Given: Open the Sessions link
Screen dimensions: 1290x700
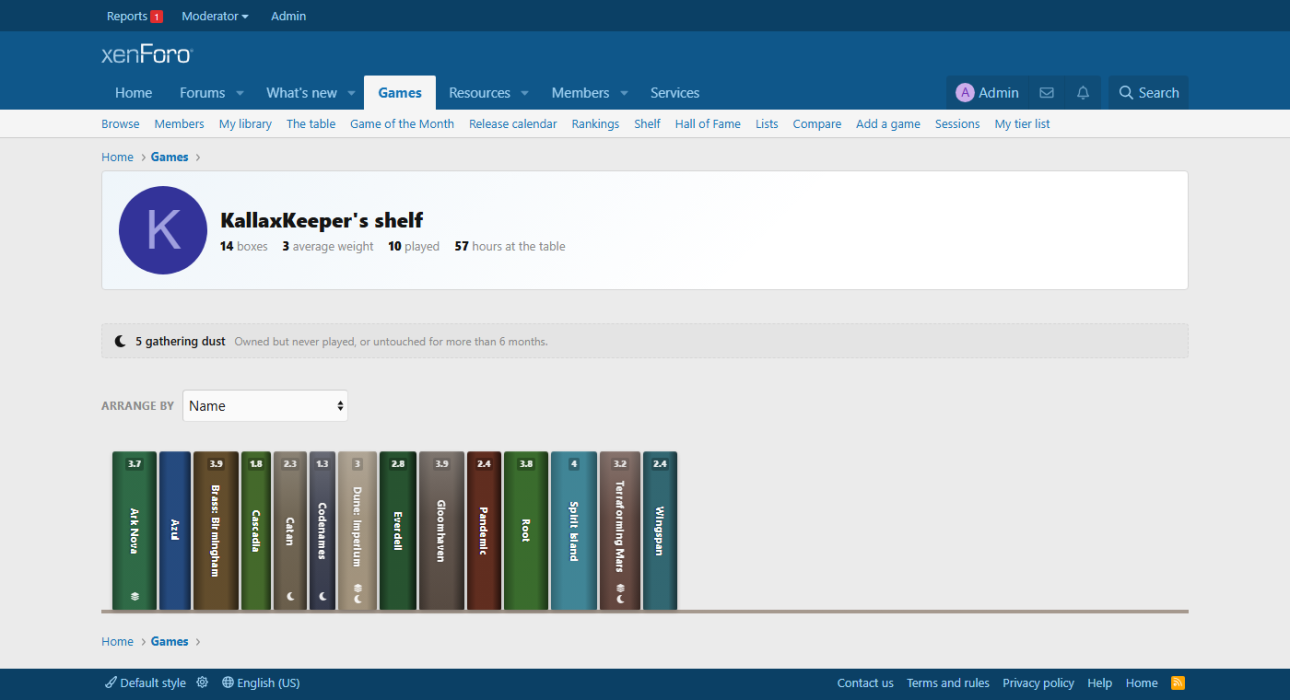Looking at the screenshot, I should 957,124.
